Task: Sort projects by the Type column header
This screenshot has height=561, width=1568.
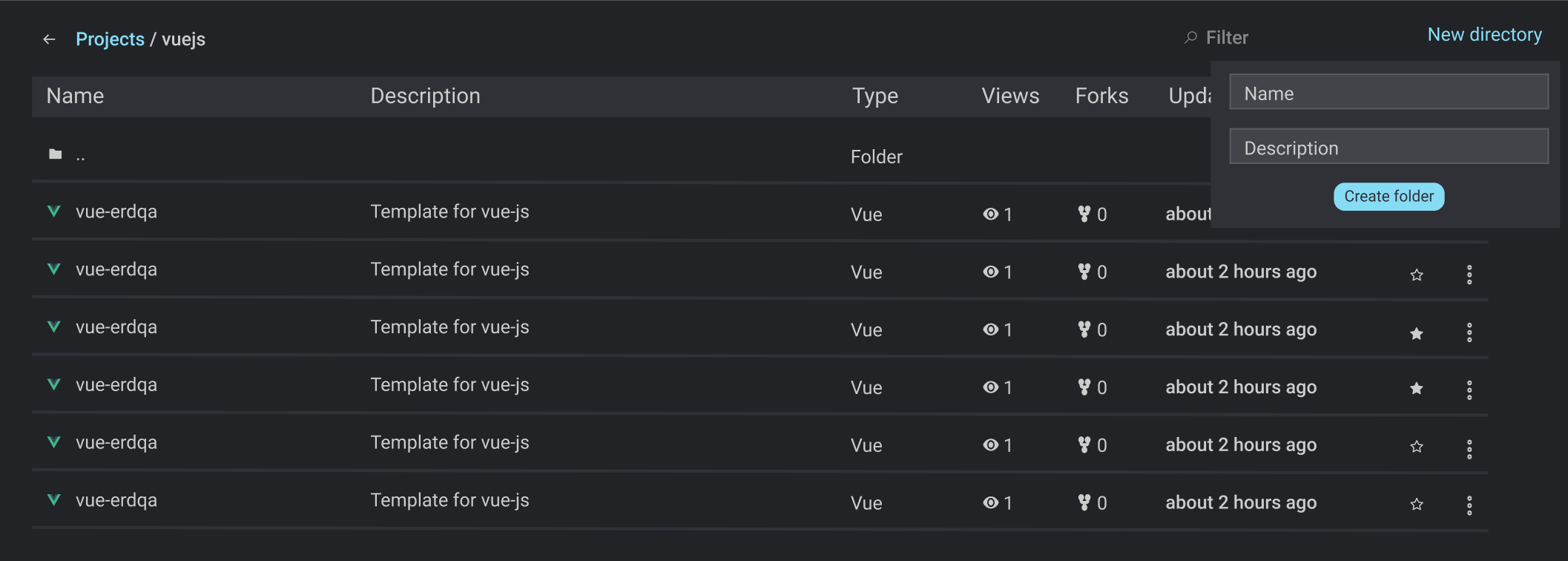Action: [874, 96]
